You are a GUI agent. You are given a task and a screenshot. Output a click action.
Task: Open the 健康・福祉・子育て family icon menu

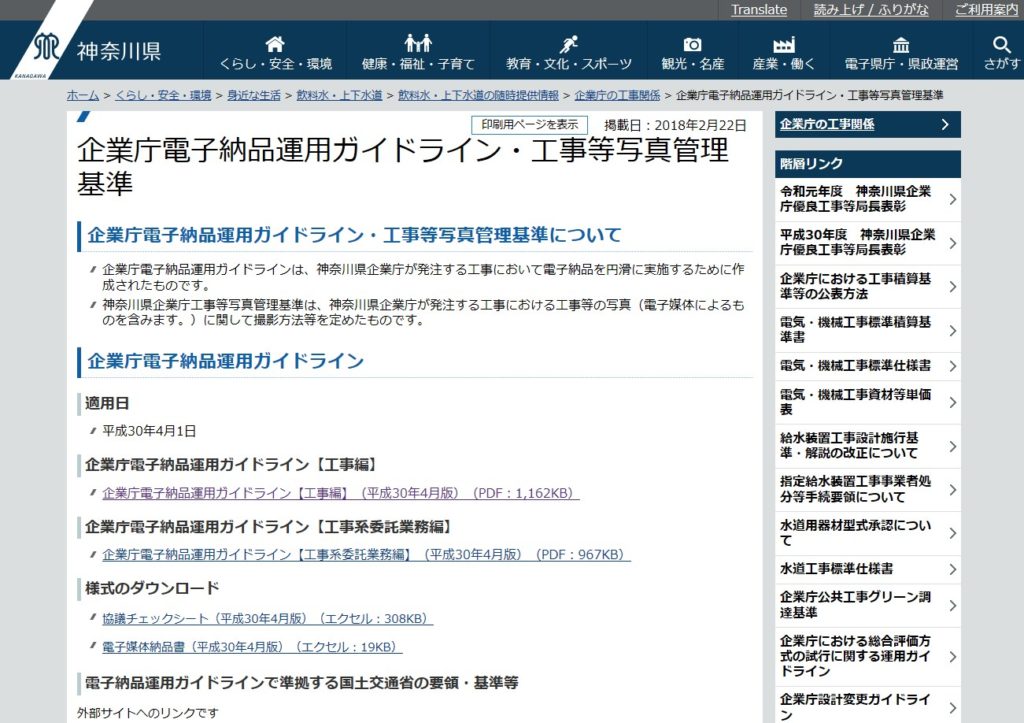418,45
